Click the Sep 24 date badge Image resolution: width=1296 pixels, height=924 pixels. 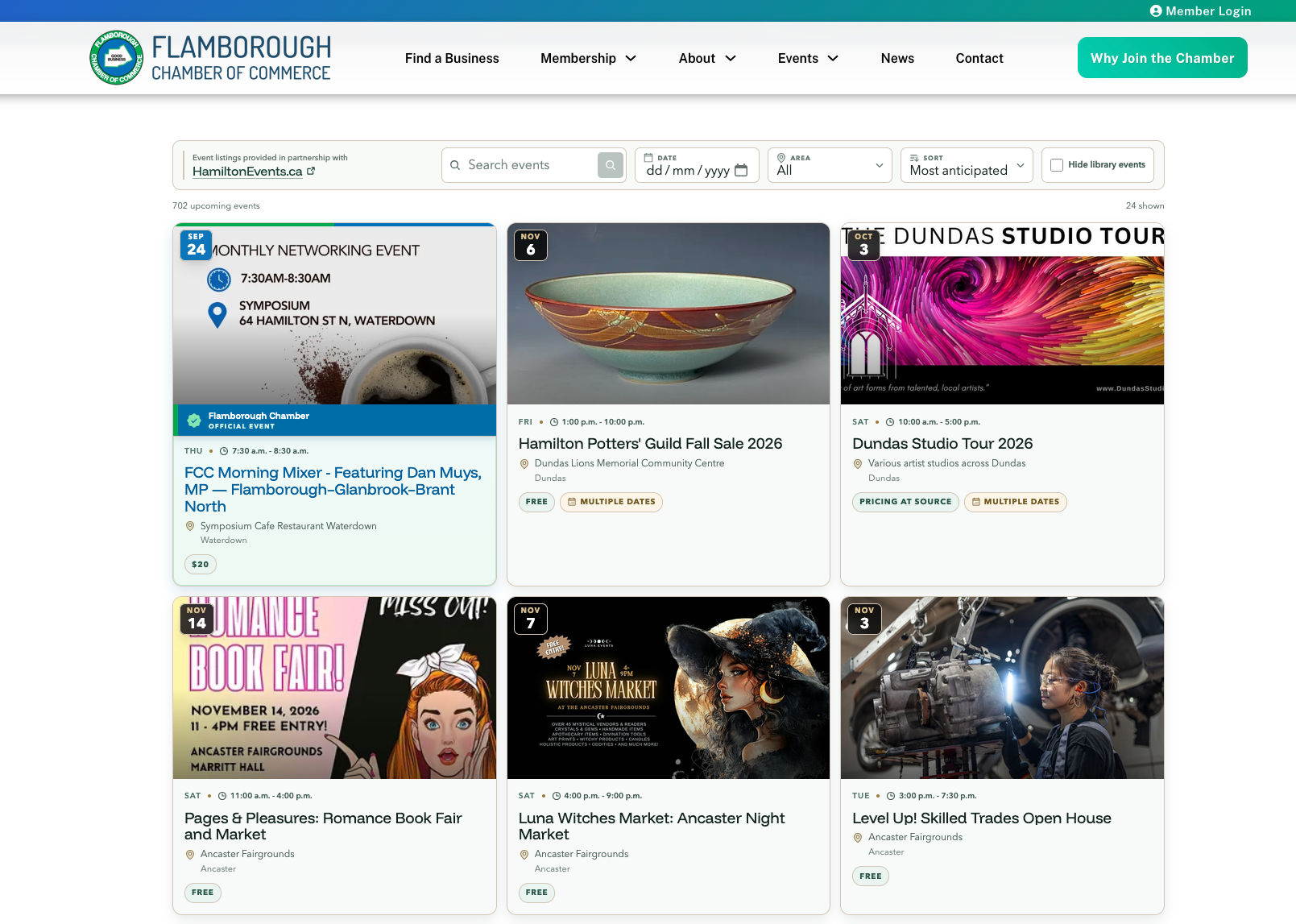click(x=196, y=245)
